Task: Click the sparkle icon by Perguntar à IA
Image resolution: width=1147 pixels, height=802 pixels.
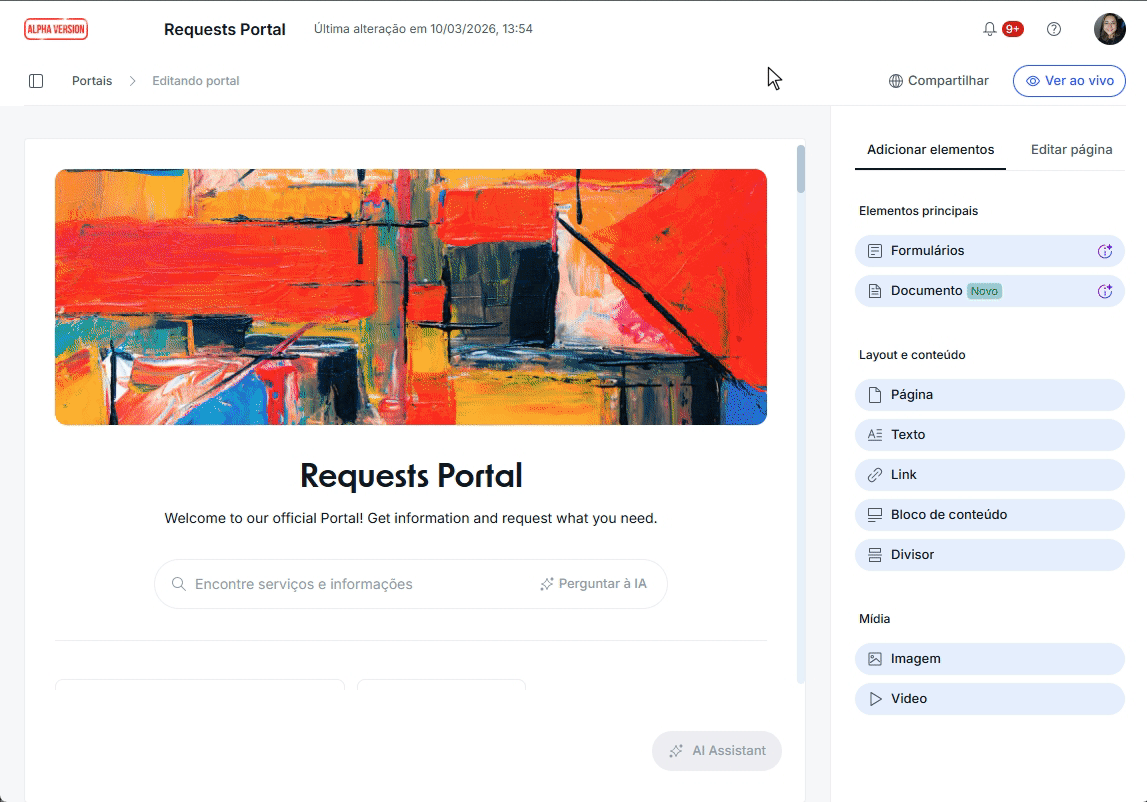Action: (546, 584)
